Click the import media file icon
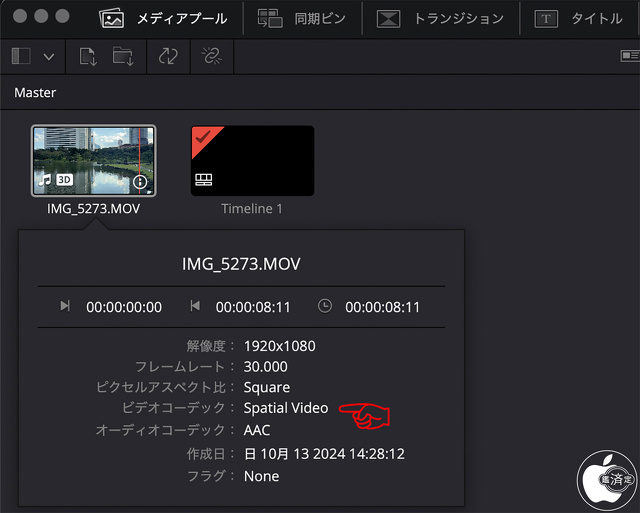The image size is (640, 513). coord(88,56)
